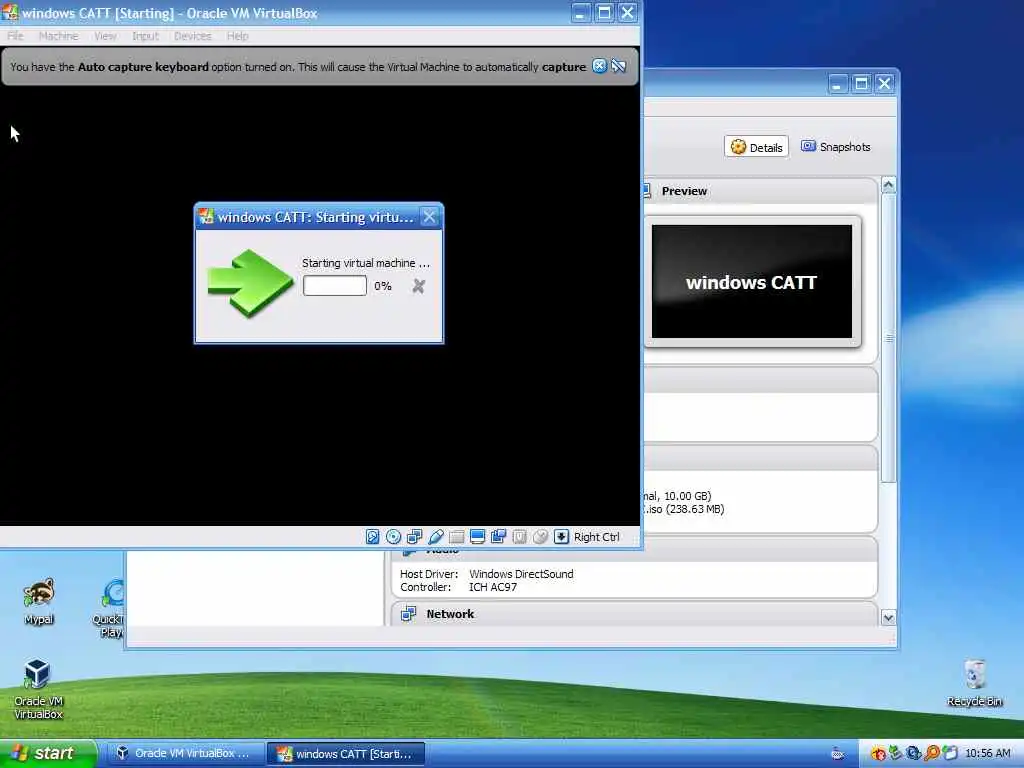Screen dimensions: 1024x768
Task: Click the ship icon left of the system tray
Action: coord(837,754)
